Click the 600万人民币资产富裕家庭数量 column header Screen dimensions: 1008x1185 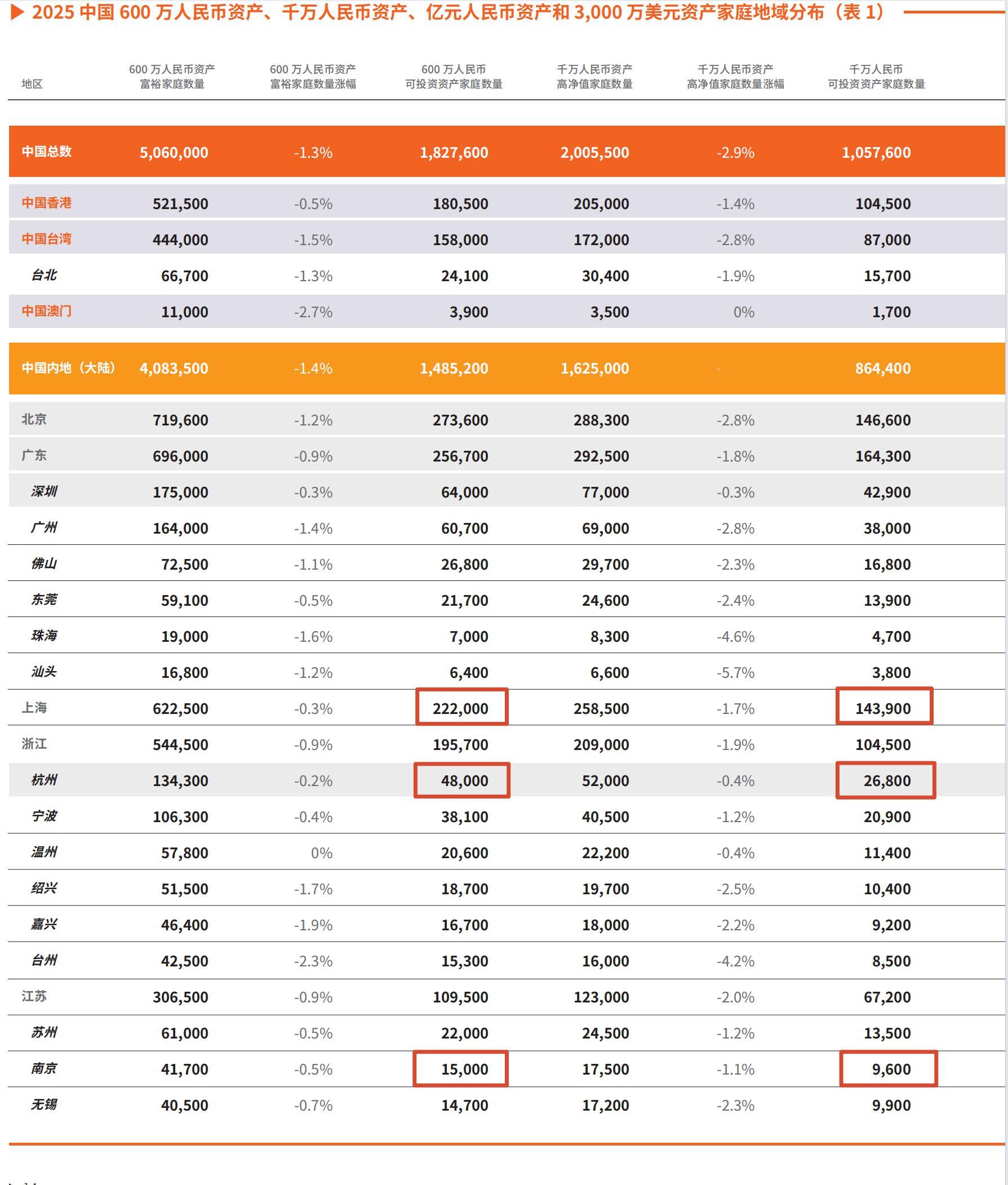pyautogui.click(x=172, y=77)
